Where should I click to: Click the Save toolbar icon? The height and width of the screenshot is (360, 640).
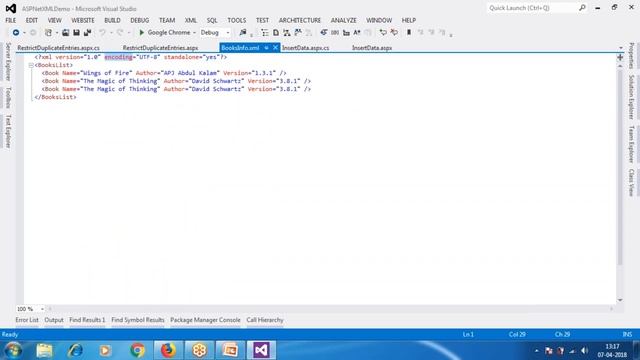coord(76,33)
